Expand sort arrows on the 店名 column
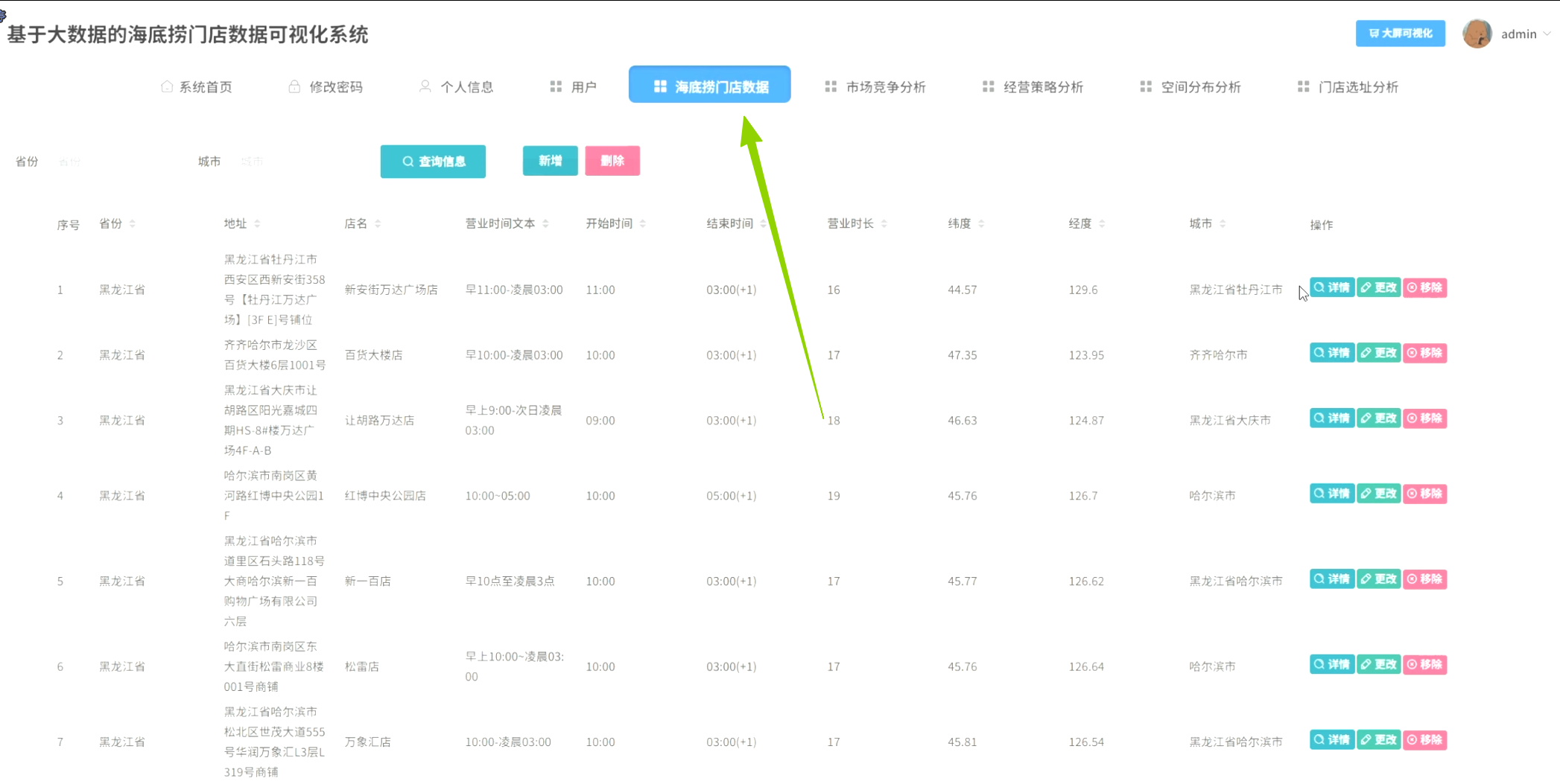The height and width of the screenshot is (784, 1560). tap(378, 223)
